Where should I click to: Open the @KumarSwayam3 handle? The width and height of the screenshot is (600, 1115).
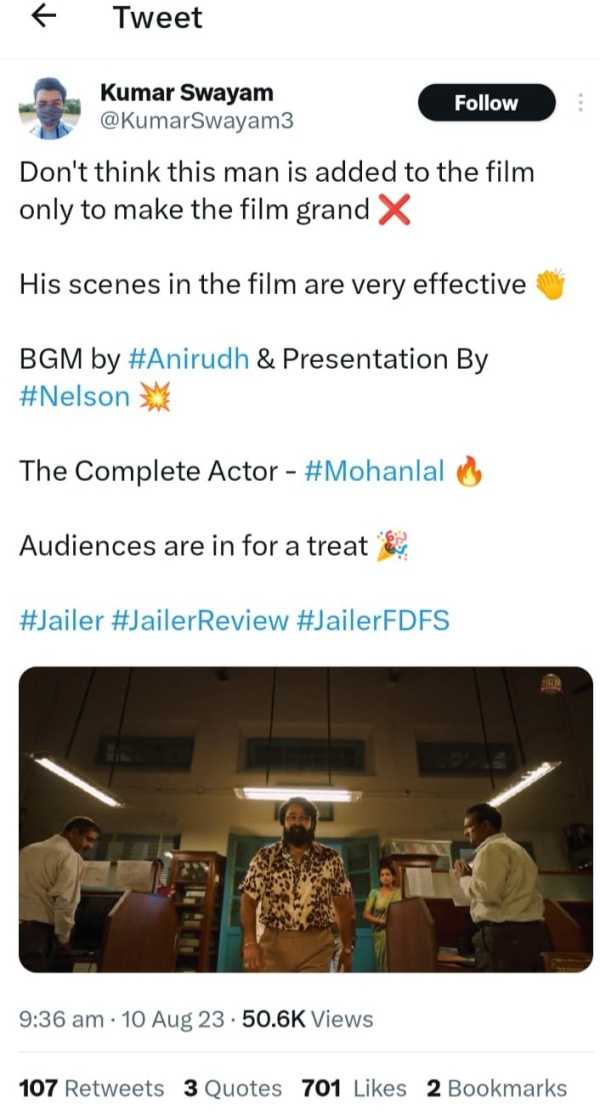pos(197,121)
